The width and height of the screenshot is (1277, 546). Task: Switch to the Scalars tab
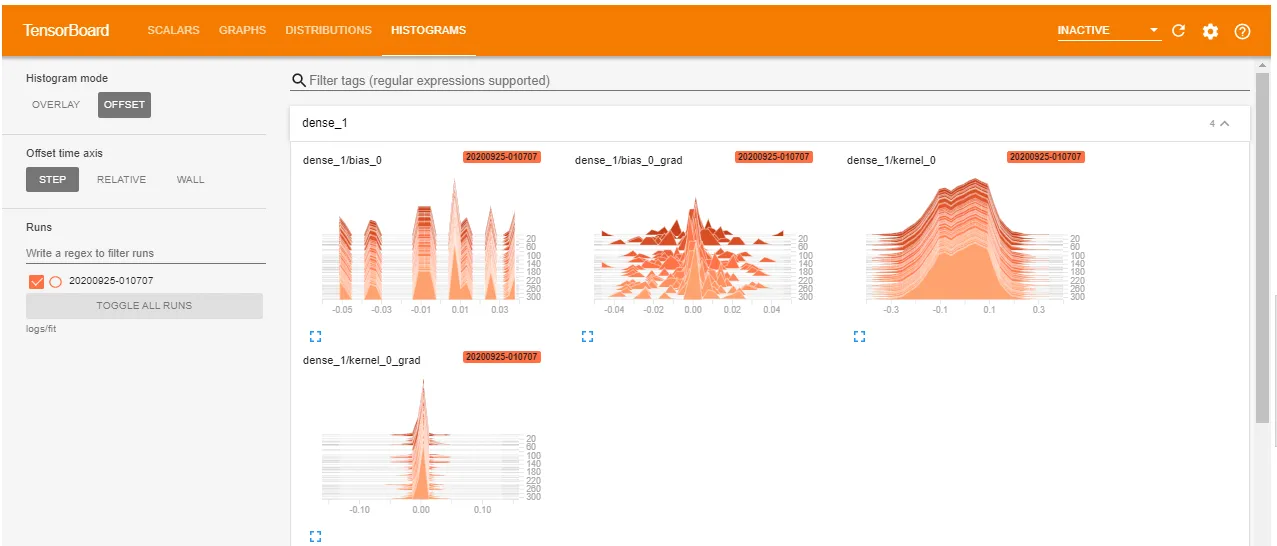point(174,30)
